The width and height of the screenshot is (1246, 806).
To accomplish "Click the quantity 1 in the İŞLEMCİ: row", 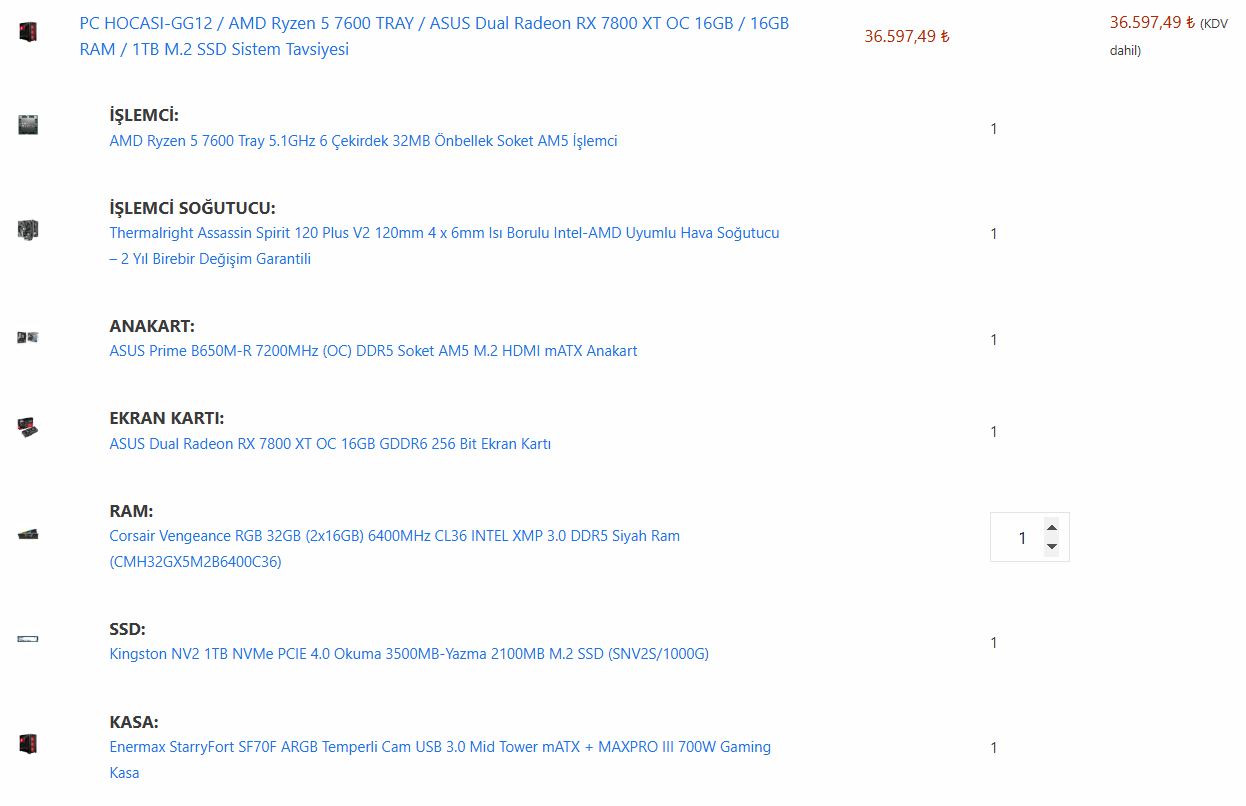I will [x=994, y=128].
